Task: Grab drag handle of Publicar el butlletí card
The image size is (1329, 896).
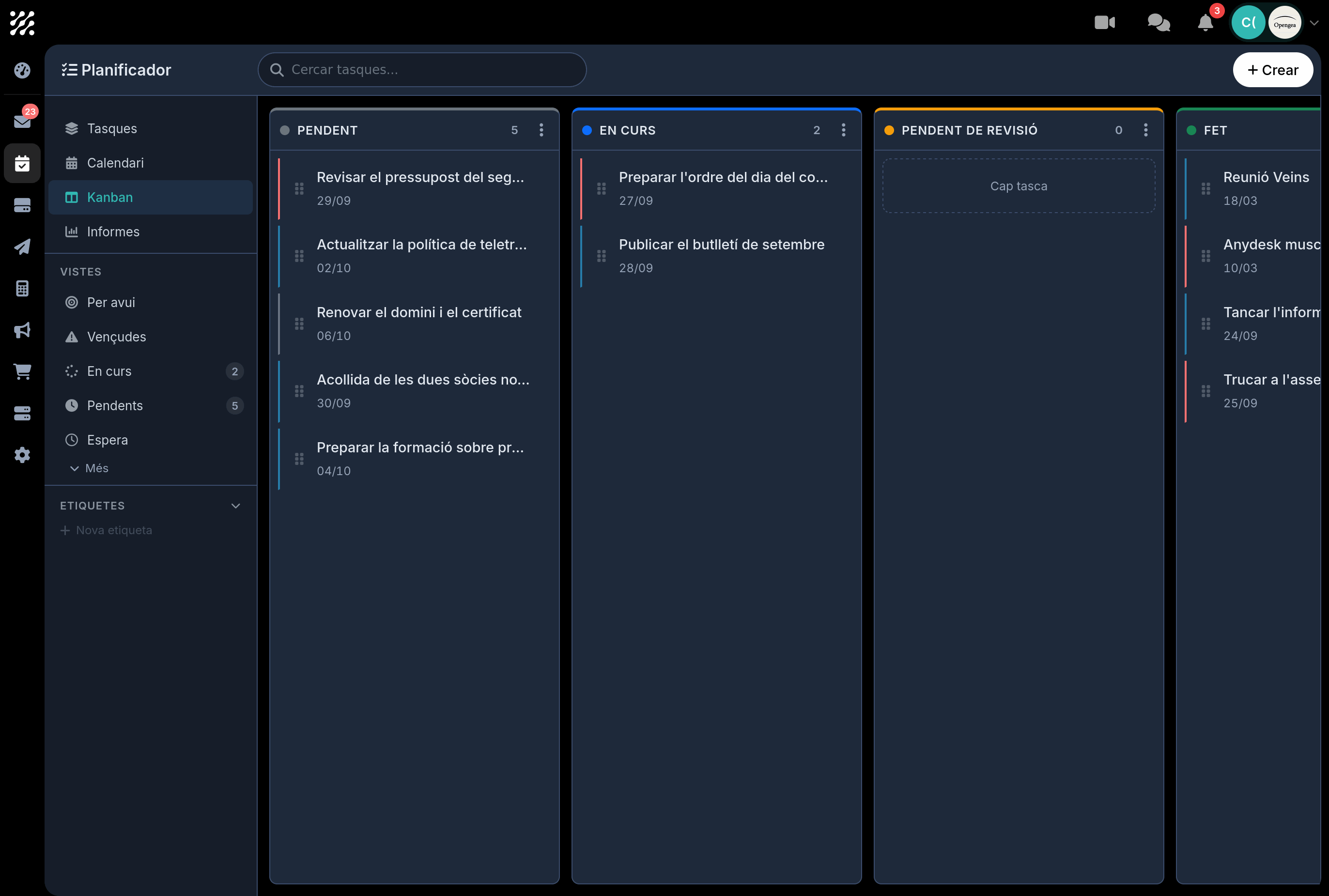Action: [x=601, y=256]
